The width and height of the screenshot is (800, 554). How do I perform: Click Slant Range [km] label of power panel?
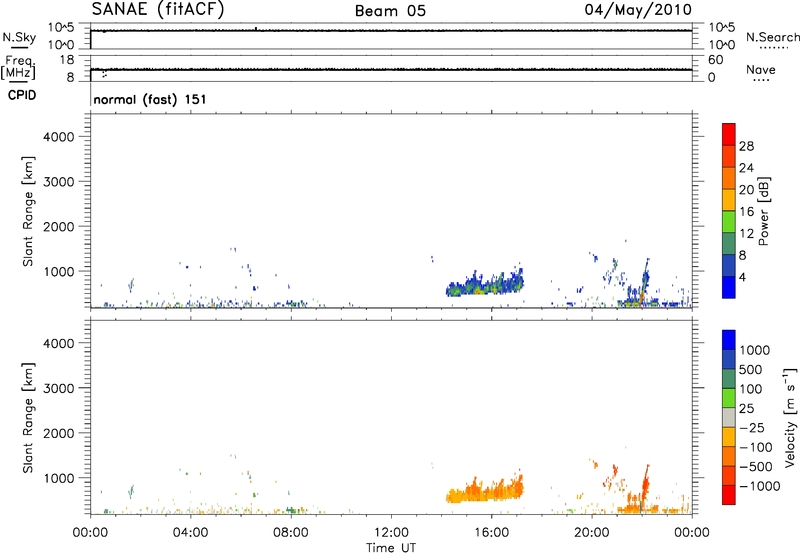[x=29, y=211]
